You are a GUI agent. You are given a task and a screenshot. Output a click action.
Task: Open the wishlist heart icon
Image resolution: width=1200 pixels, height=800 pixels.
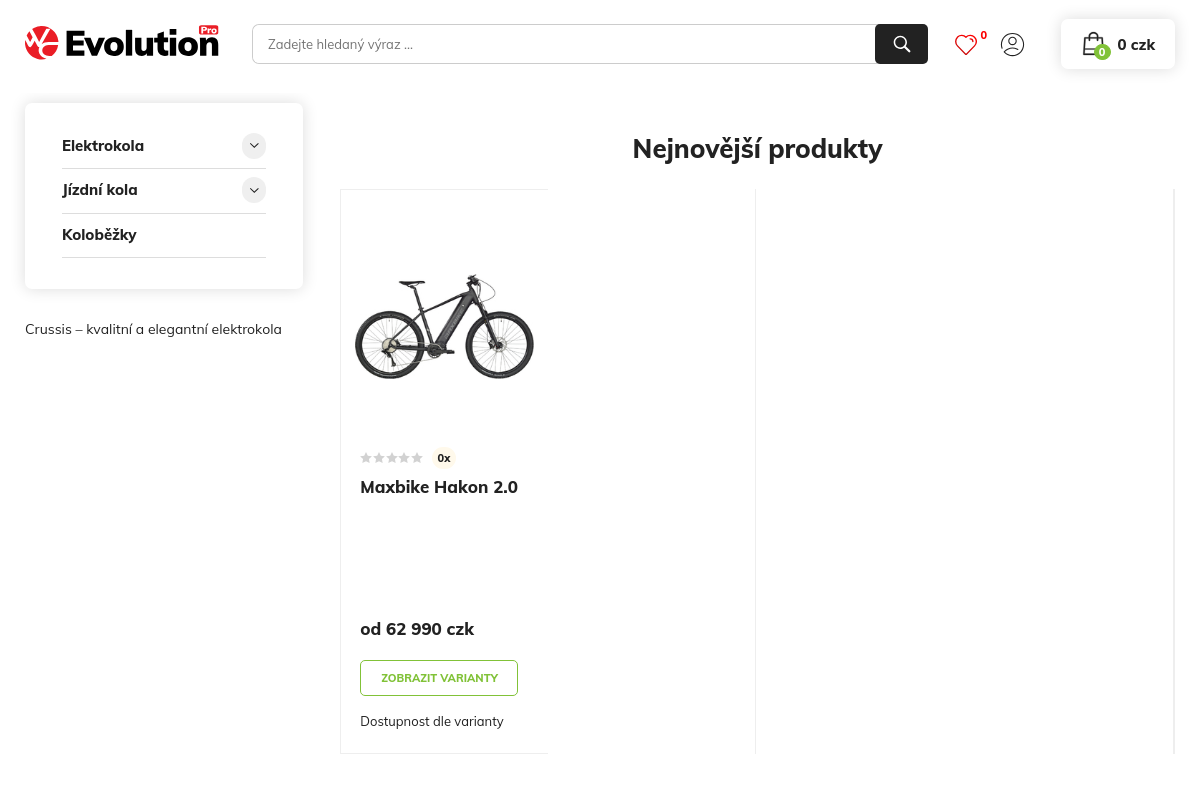(965, 45)
